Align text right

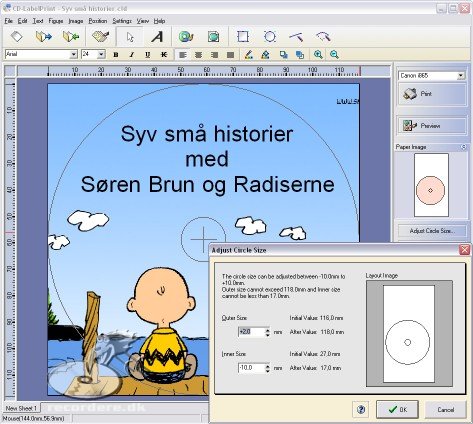tap(214, 55)
